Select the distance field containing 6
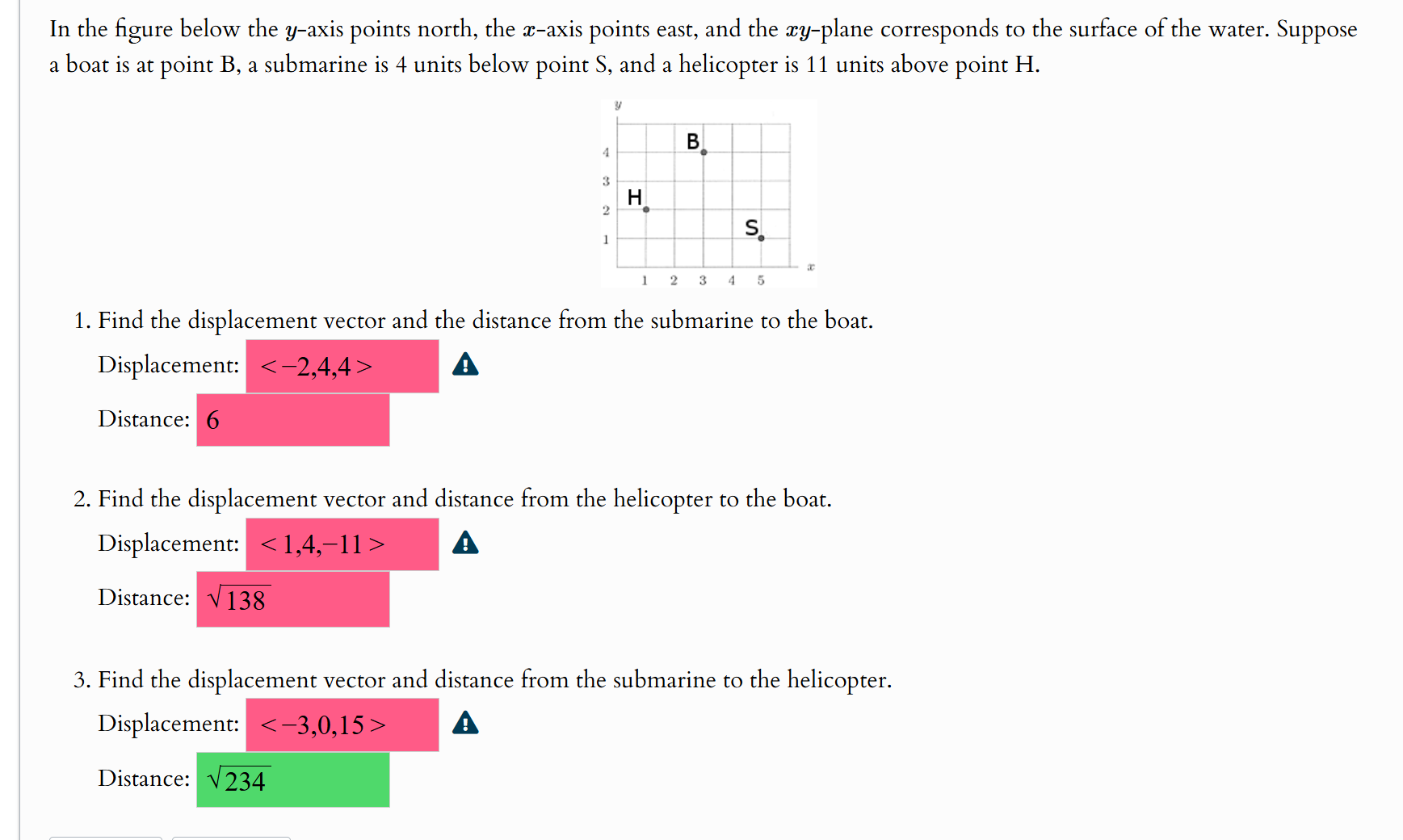1403x840 pixels. pyautogui.click(x=292, y=420)
